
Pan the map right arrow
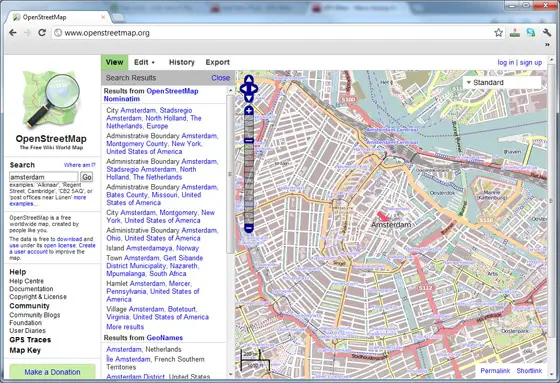(x=254, y=89)
